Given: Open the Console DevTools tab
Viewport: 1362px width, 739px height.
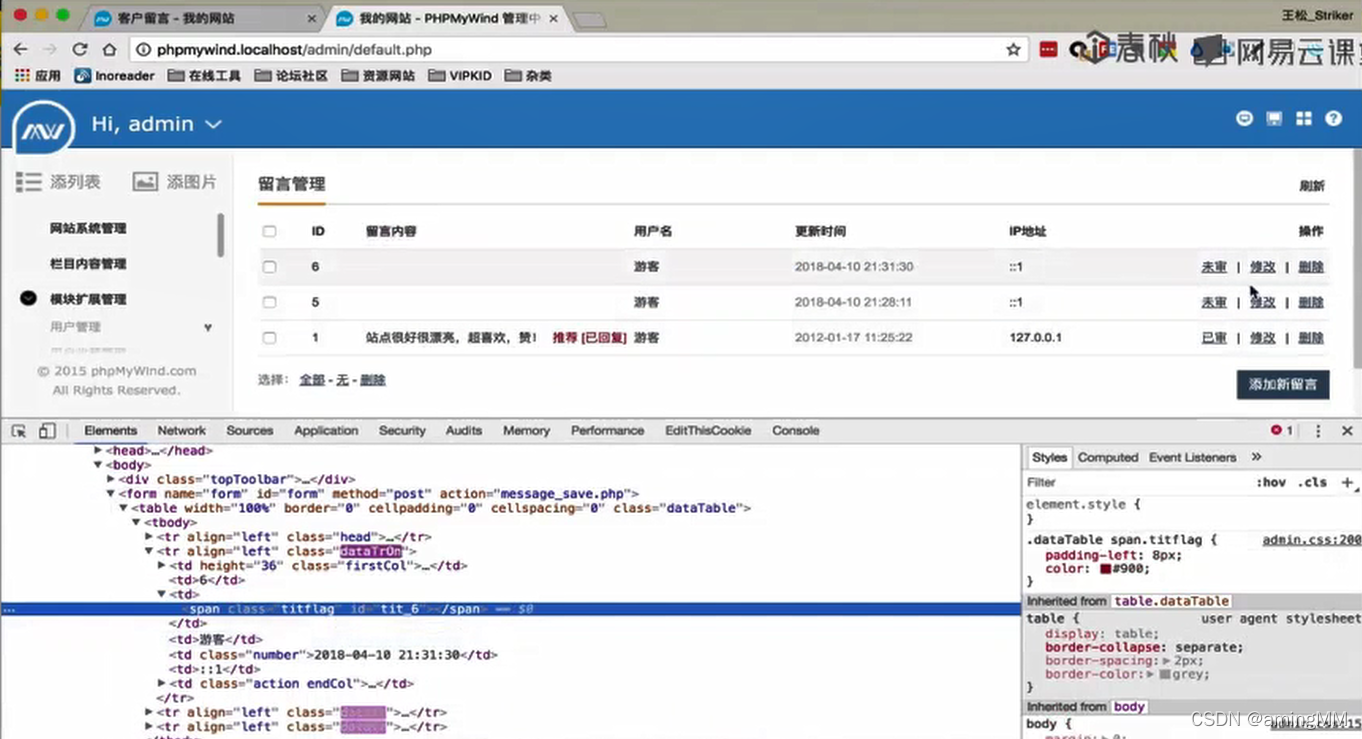Looking at the screenshot, I should pos(795,431).
